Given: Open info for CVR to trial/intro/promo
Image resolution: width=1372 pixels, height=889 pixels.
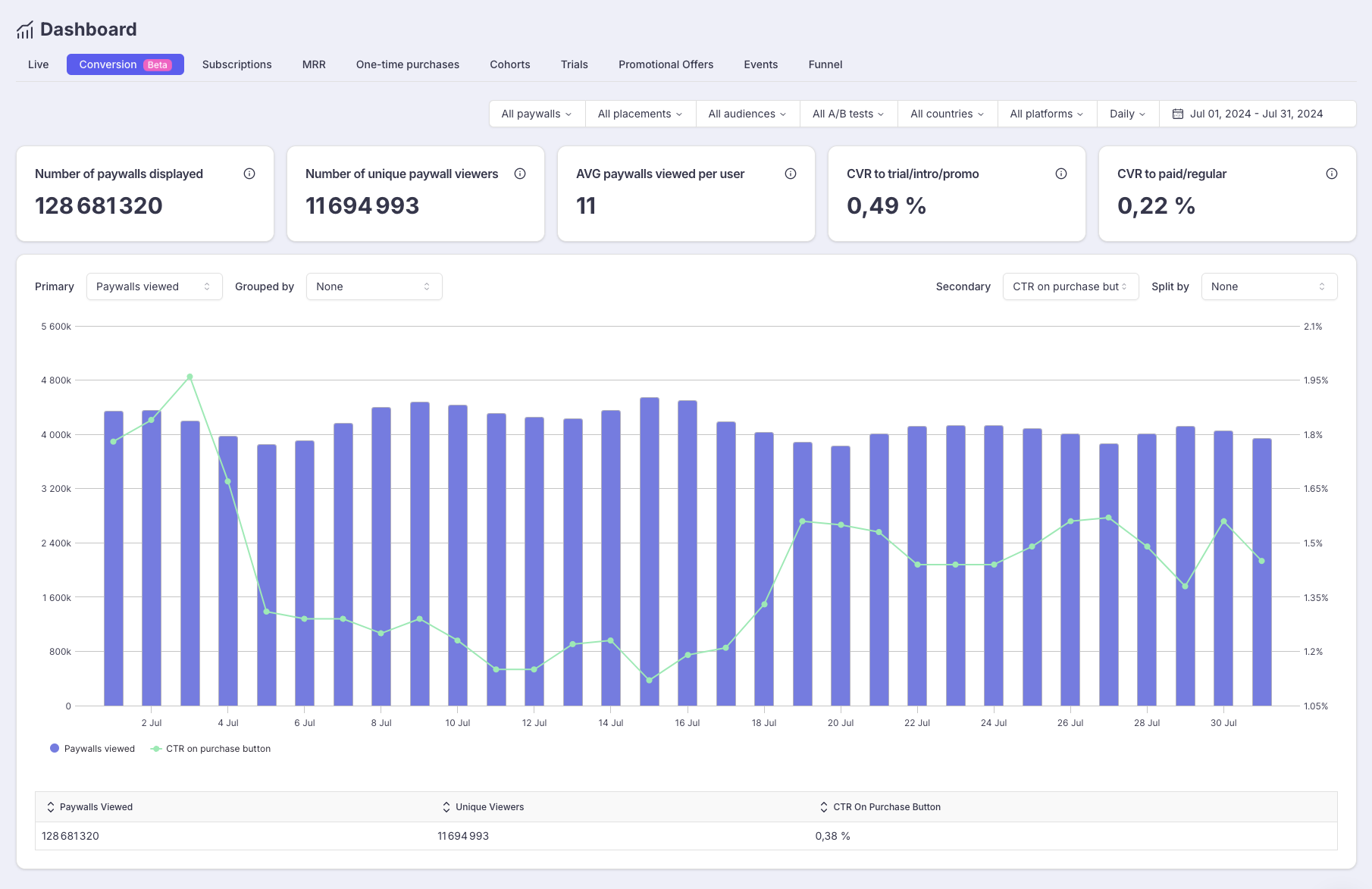Looking at the screenshot, I should (x=1061, y=174).
